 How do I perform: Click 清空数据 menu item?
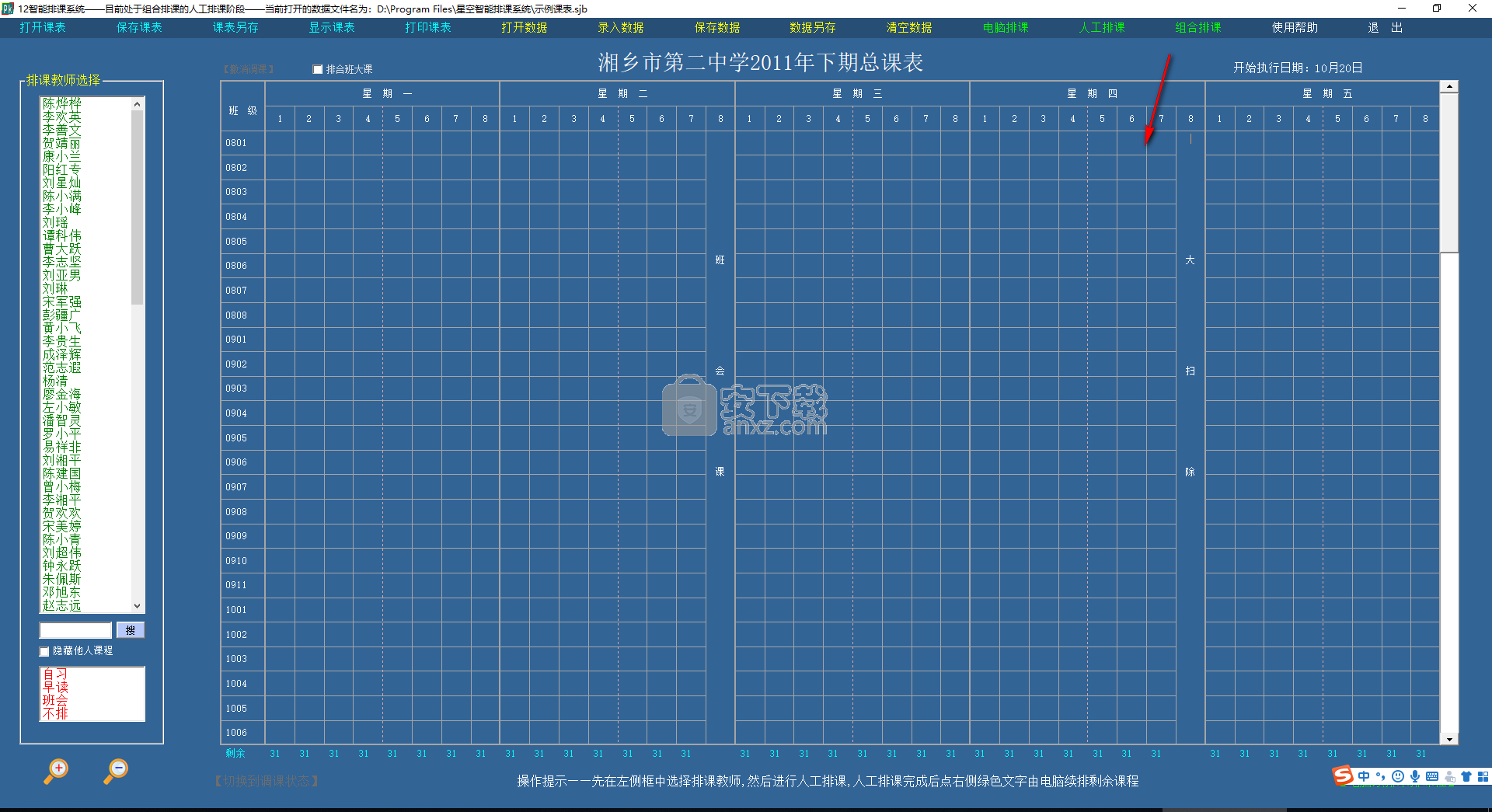pos(909,27)
